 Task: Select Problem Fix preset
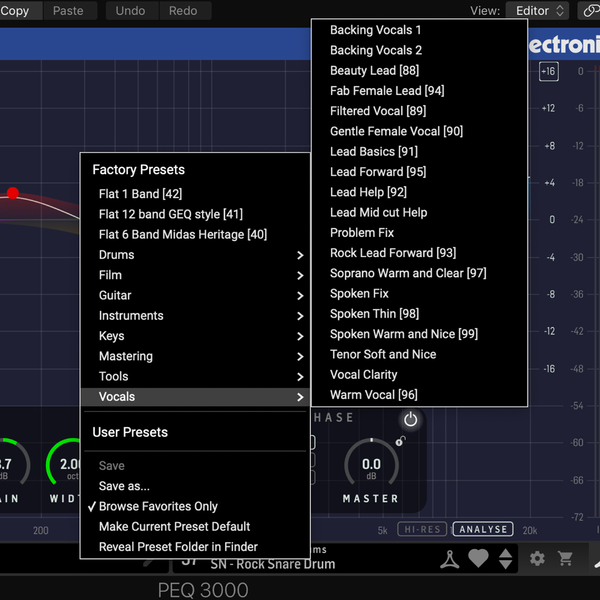click(419, 233)
